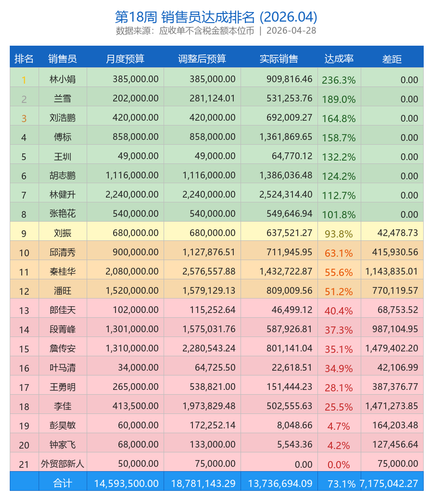Select achievement rate 158.7%
The height and width of the screenshot is (500, 433).
click(x=339, y=138)
